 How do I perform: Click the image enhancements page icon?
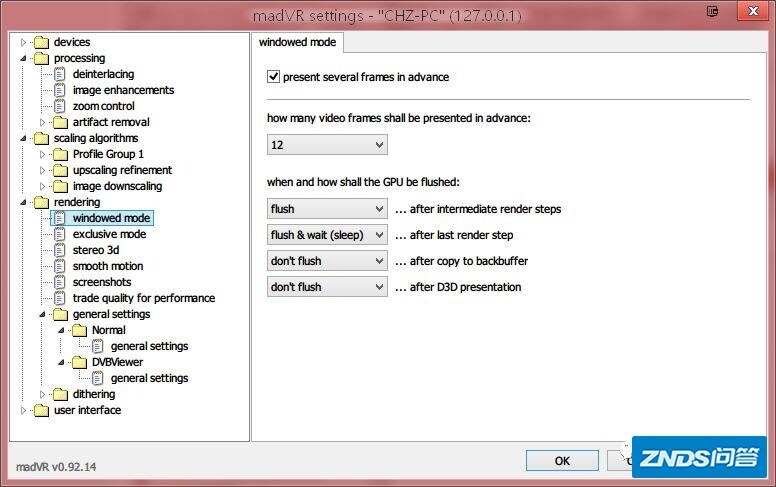pos(59,90)
